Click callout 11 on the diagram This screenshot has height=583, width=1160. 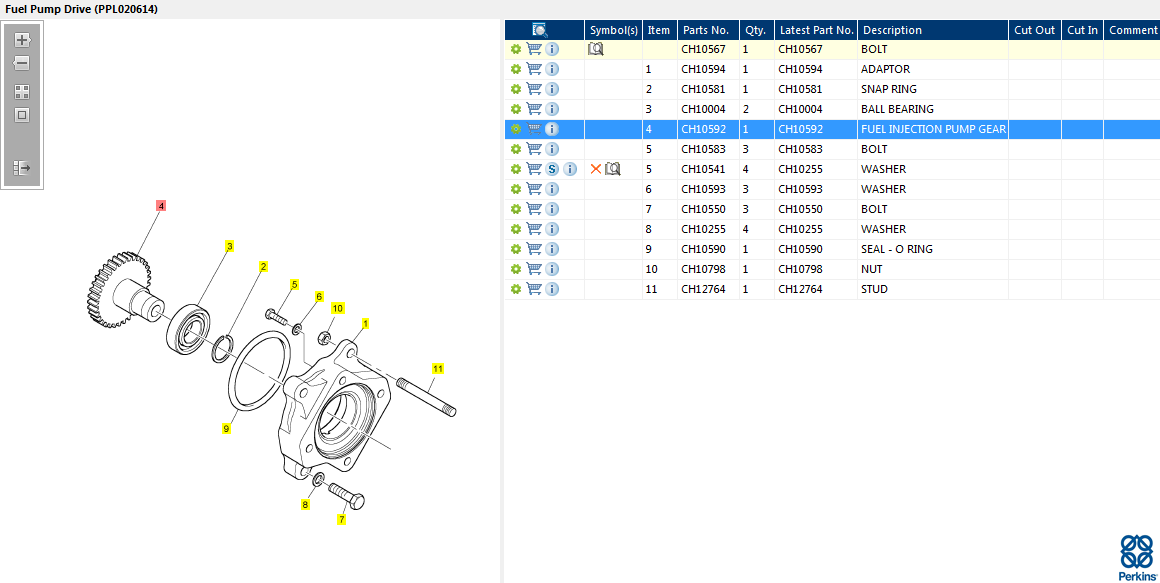437,368
